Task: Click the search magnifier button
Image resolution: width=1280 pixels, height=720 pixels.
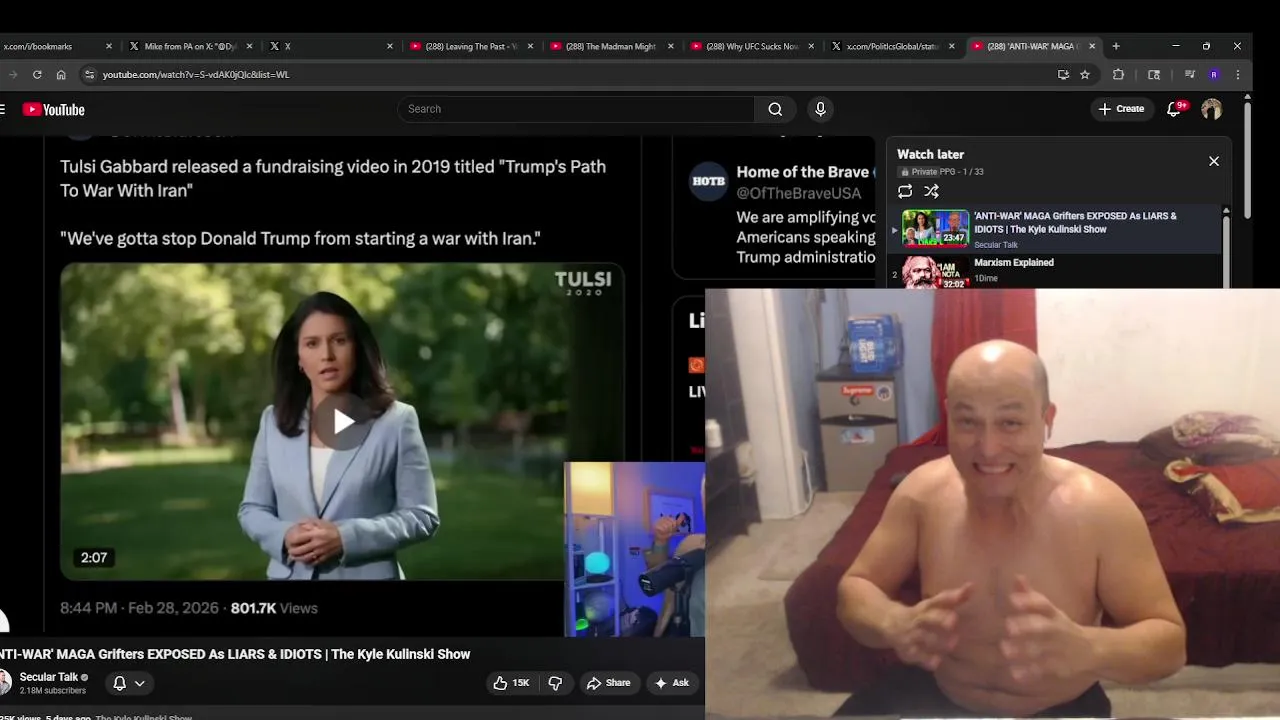Action: pyautogui.click(x=775, y=109)
